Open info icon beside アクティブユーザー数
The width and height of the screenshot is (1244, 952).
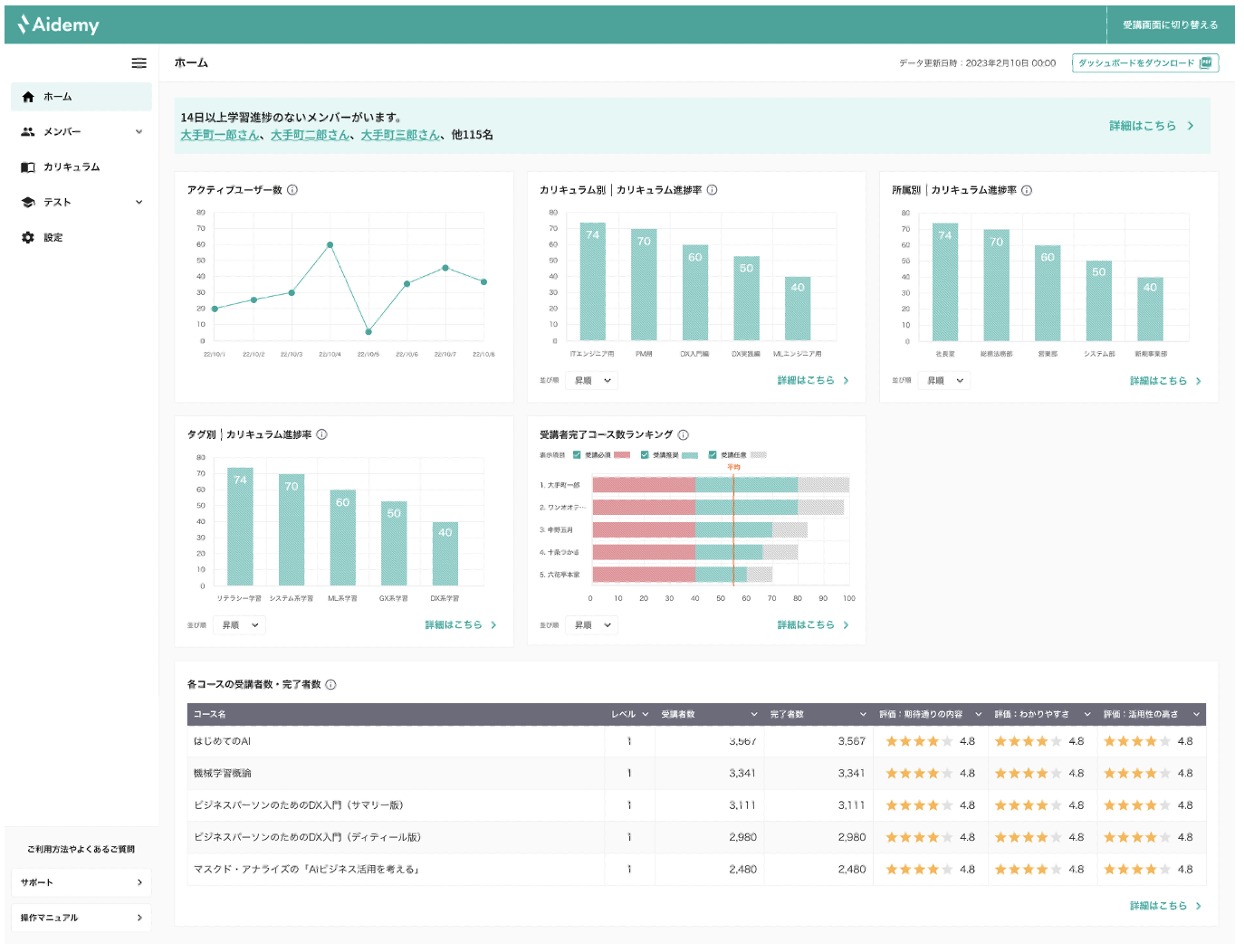[292, 190]
